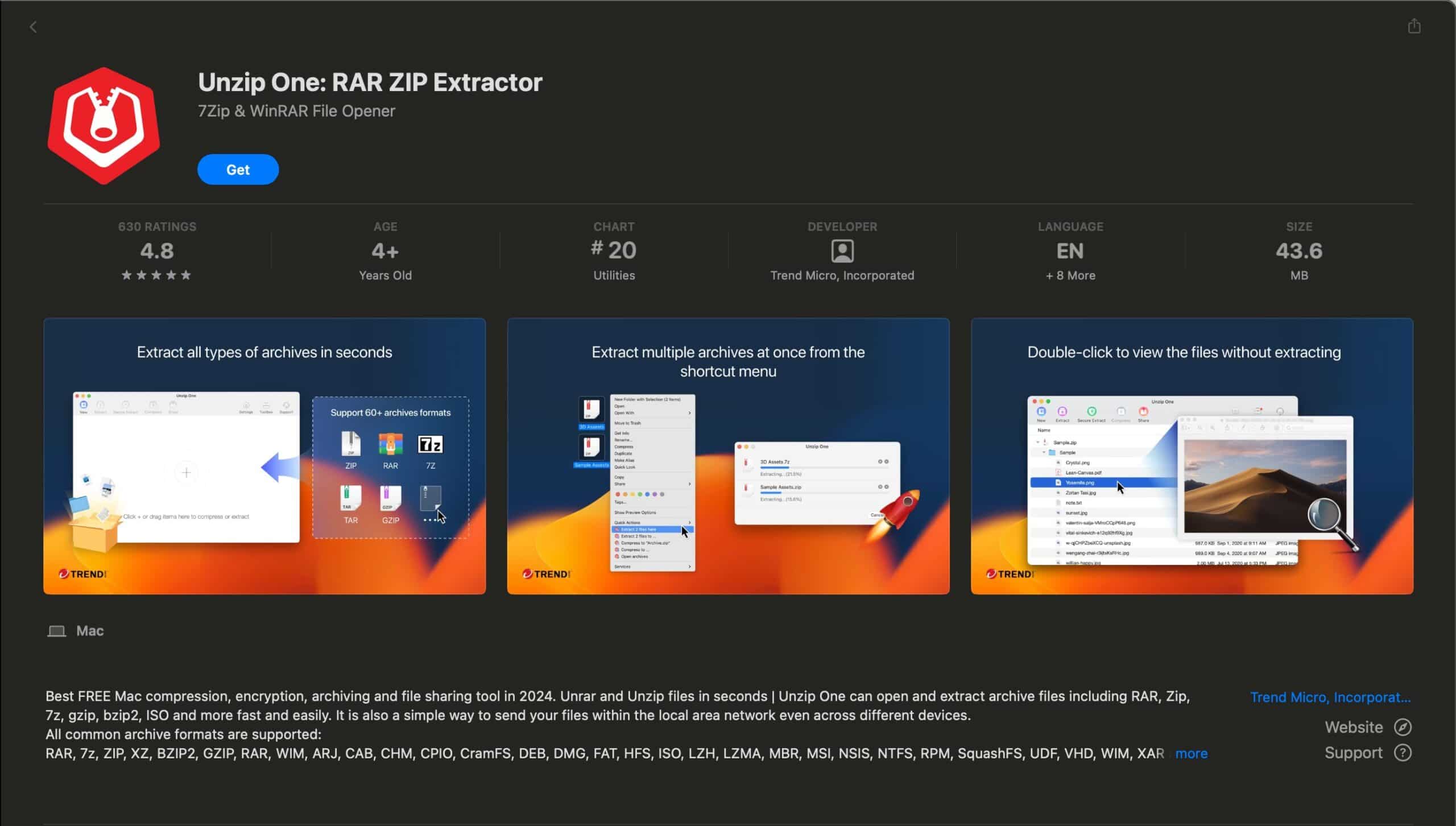The height and width of the screenshot is (826, 1456).
Task: Click the "7Zip & WinRAR File Opener" subtitle
Action: click(x=296, y=111)
